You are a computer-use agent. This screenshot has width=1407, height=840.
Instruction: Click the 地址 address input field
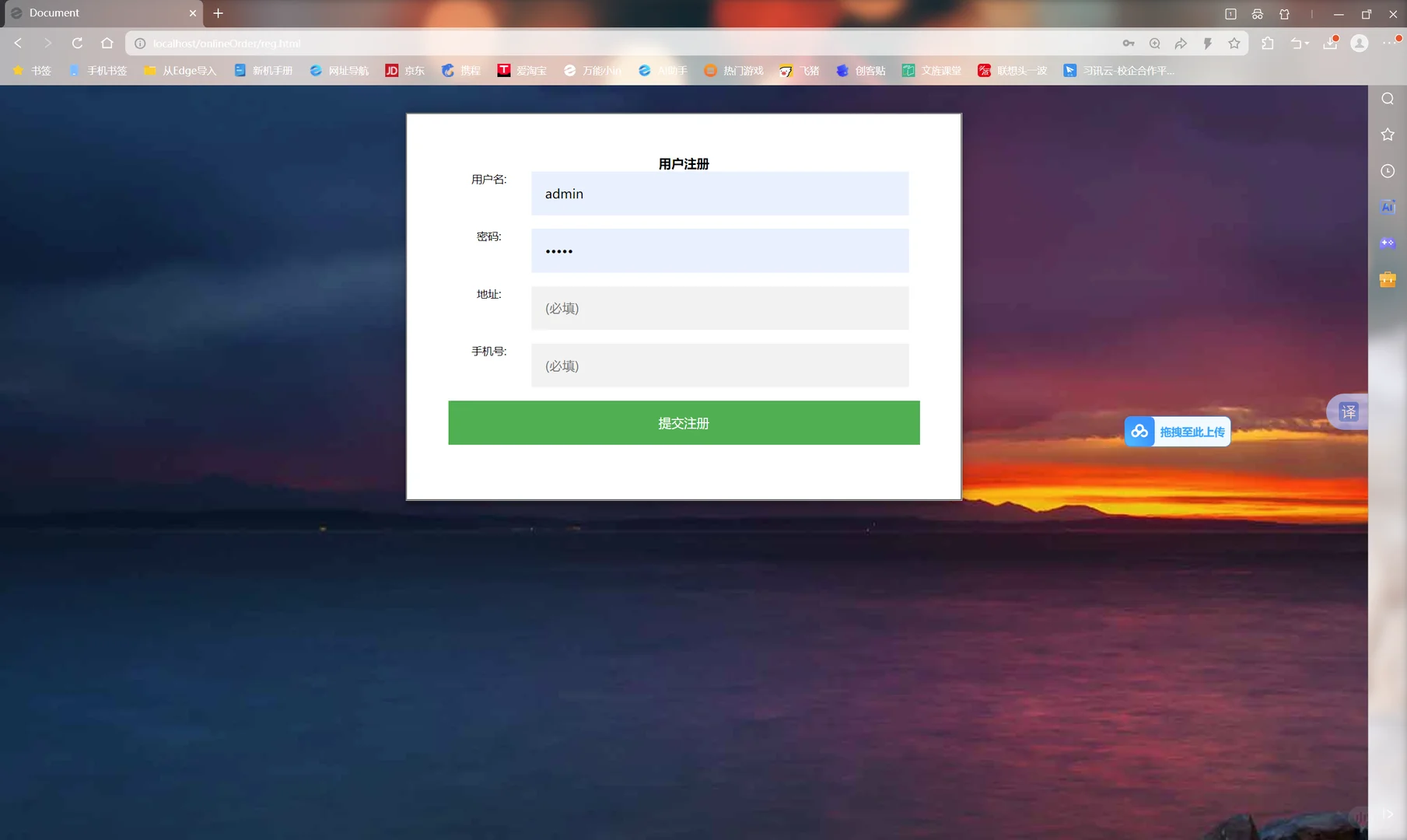tap(719, 308)
